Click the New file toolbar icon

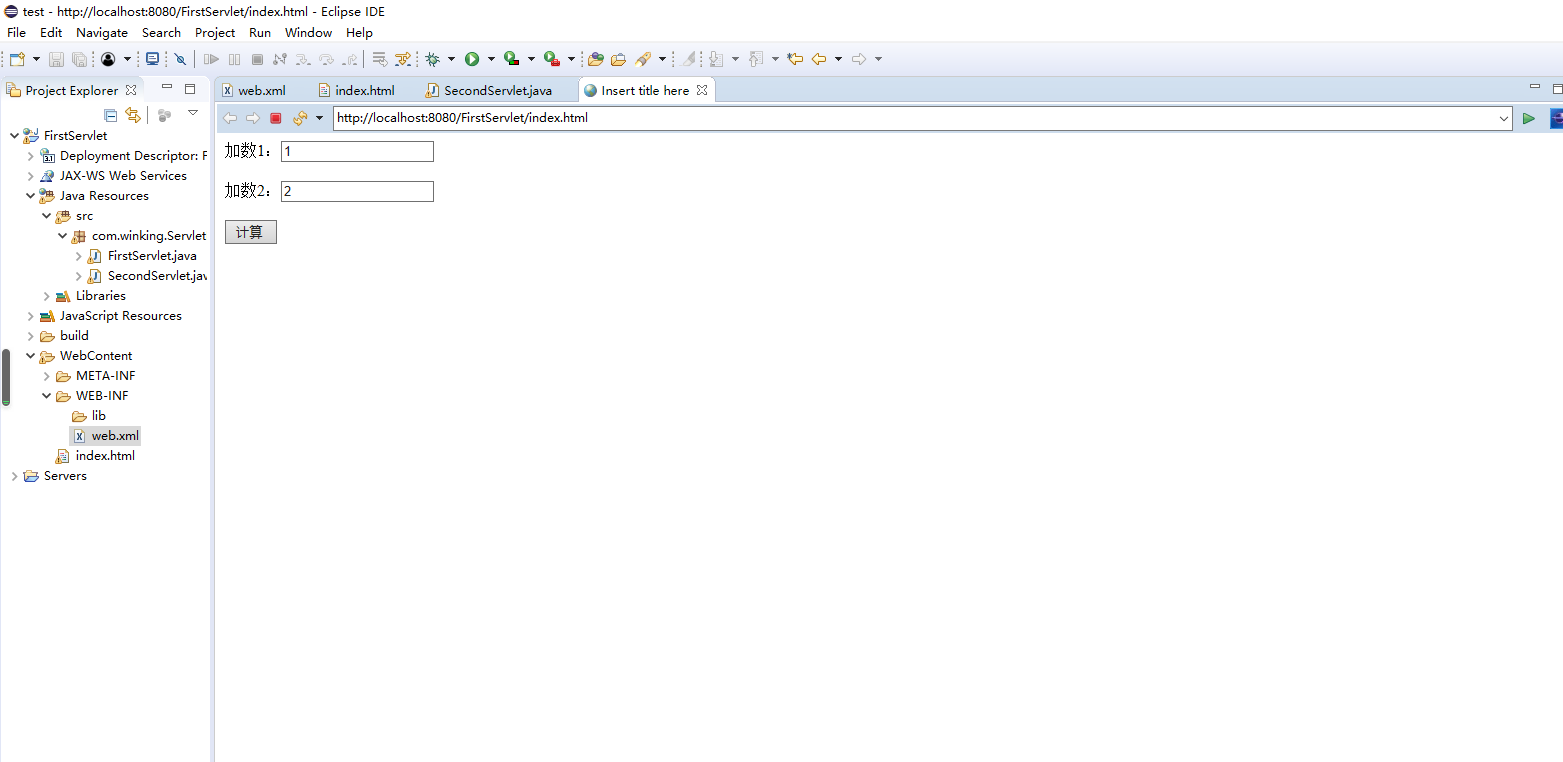pos(17,59)
